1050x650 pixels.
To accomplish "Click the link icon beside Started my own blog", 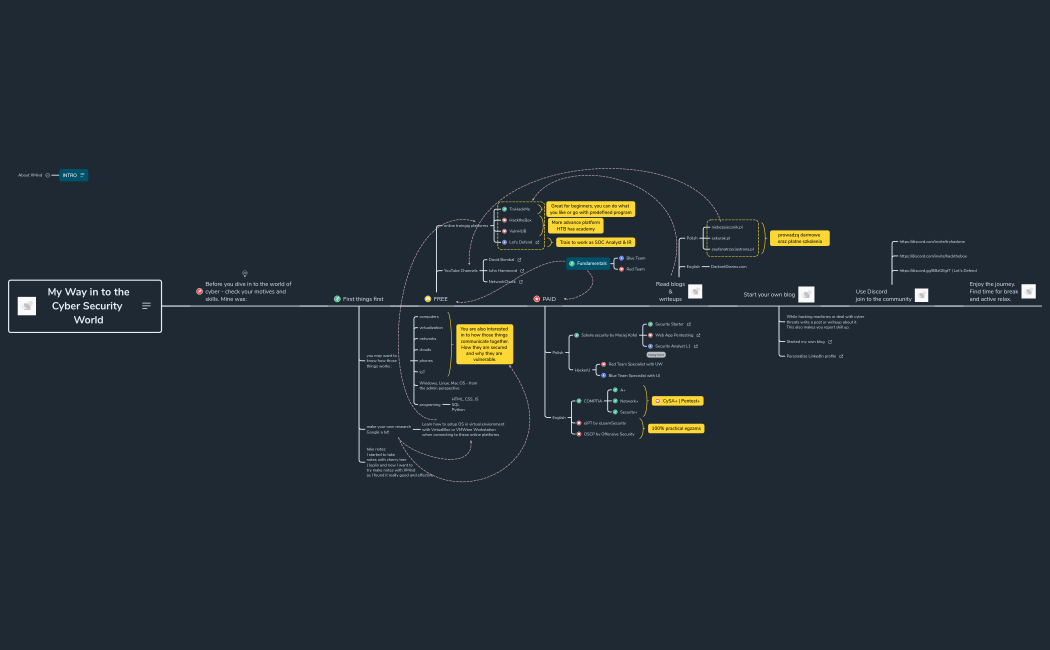I will [830, 342].
